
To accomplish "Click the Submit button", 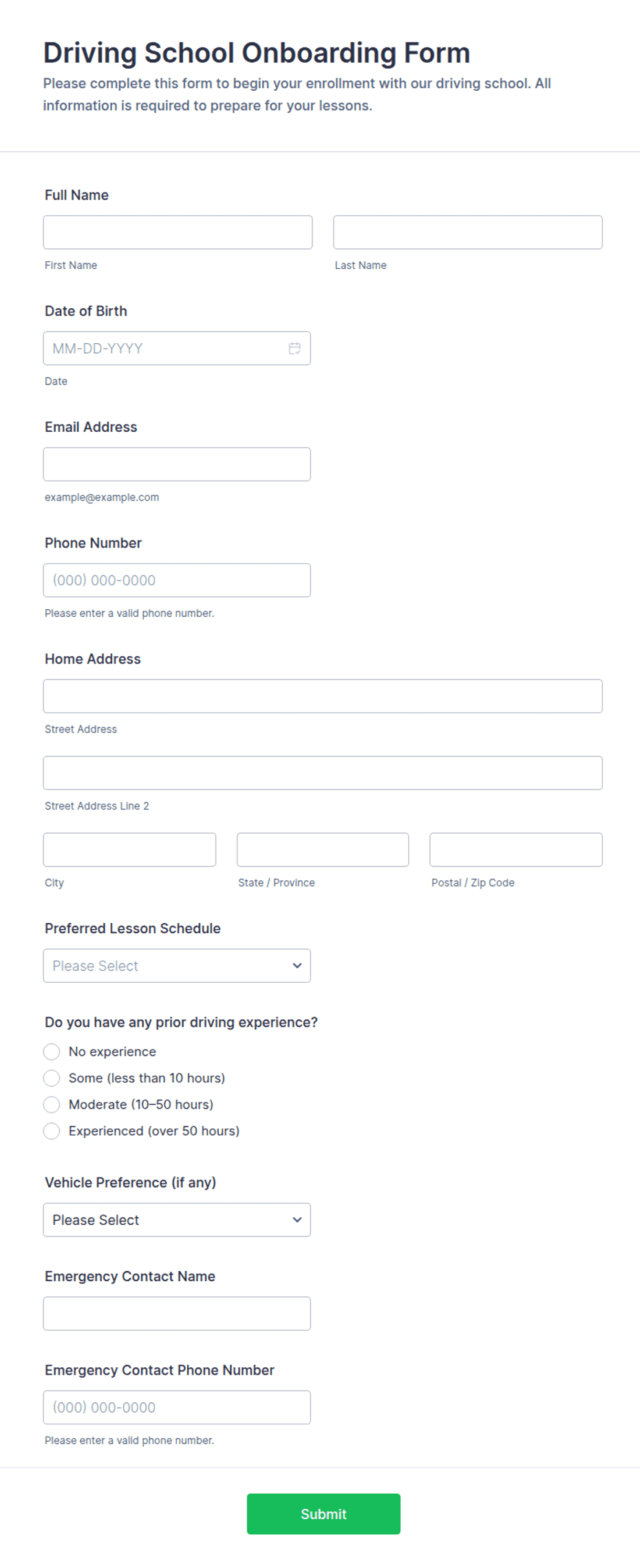I will (x=323, y=1514).
